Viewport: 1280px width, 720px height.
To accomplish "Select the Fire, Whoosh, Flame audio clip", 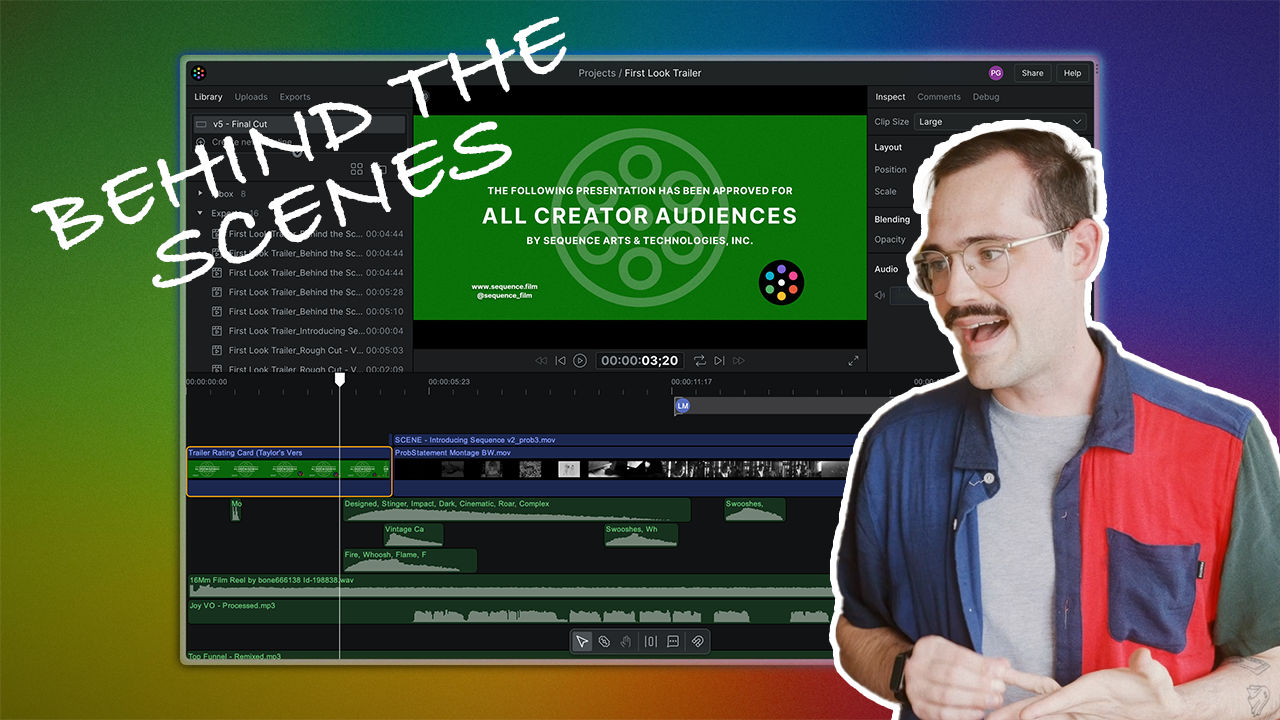I will (x=410, y=560).
